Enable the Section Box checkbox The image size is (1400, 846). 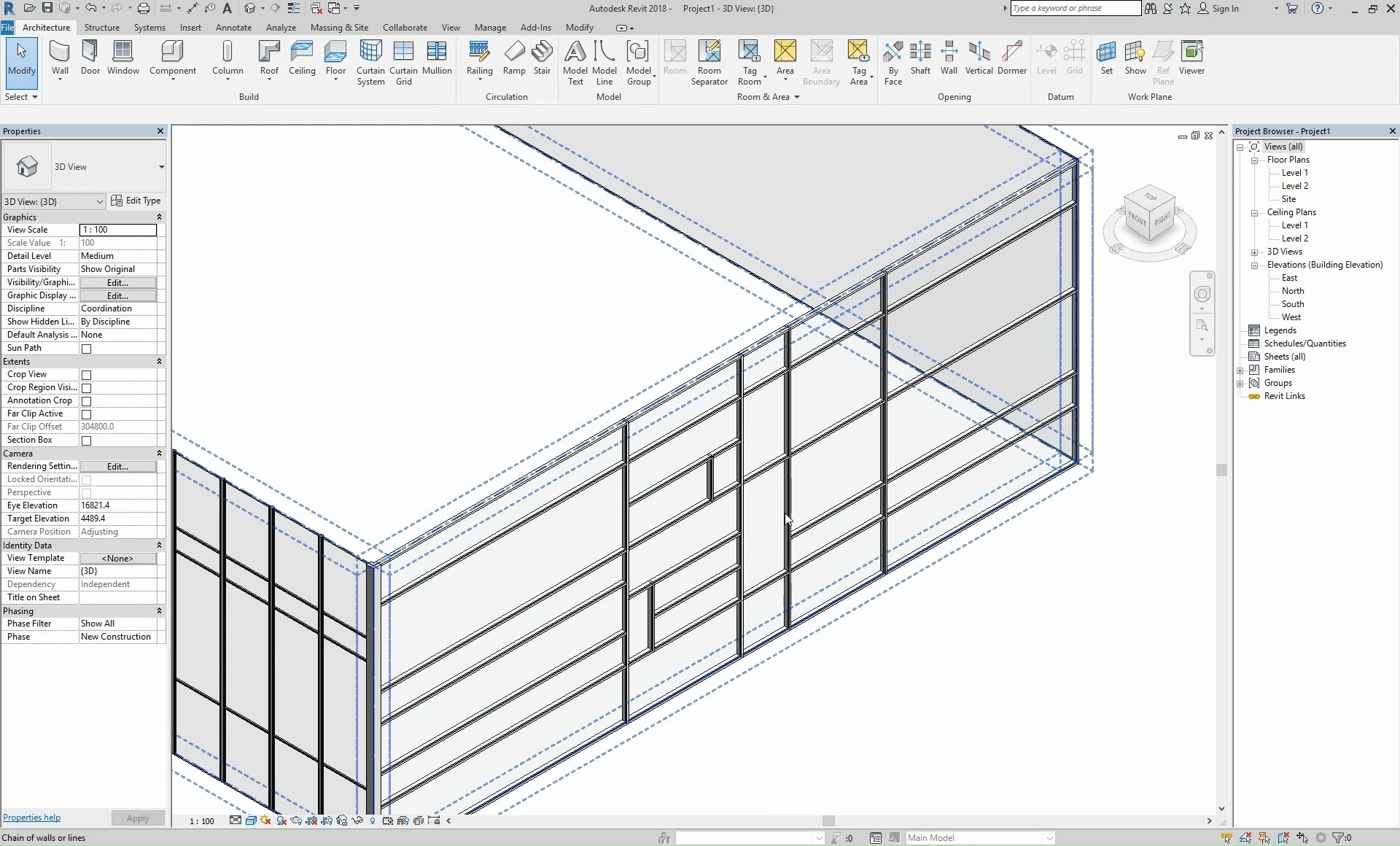click(87, 441)
